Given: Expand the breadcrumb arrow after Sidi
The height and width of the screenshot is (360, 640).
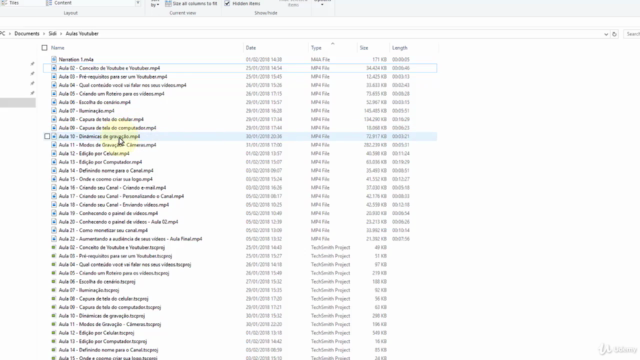Looking at the screenshot, I should point(61,34).
